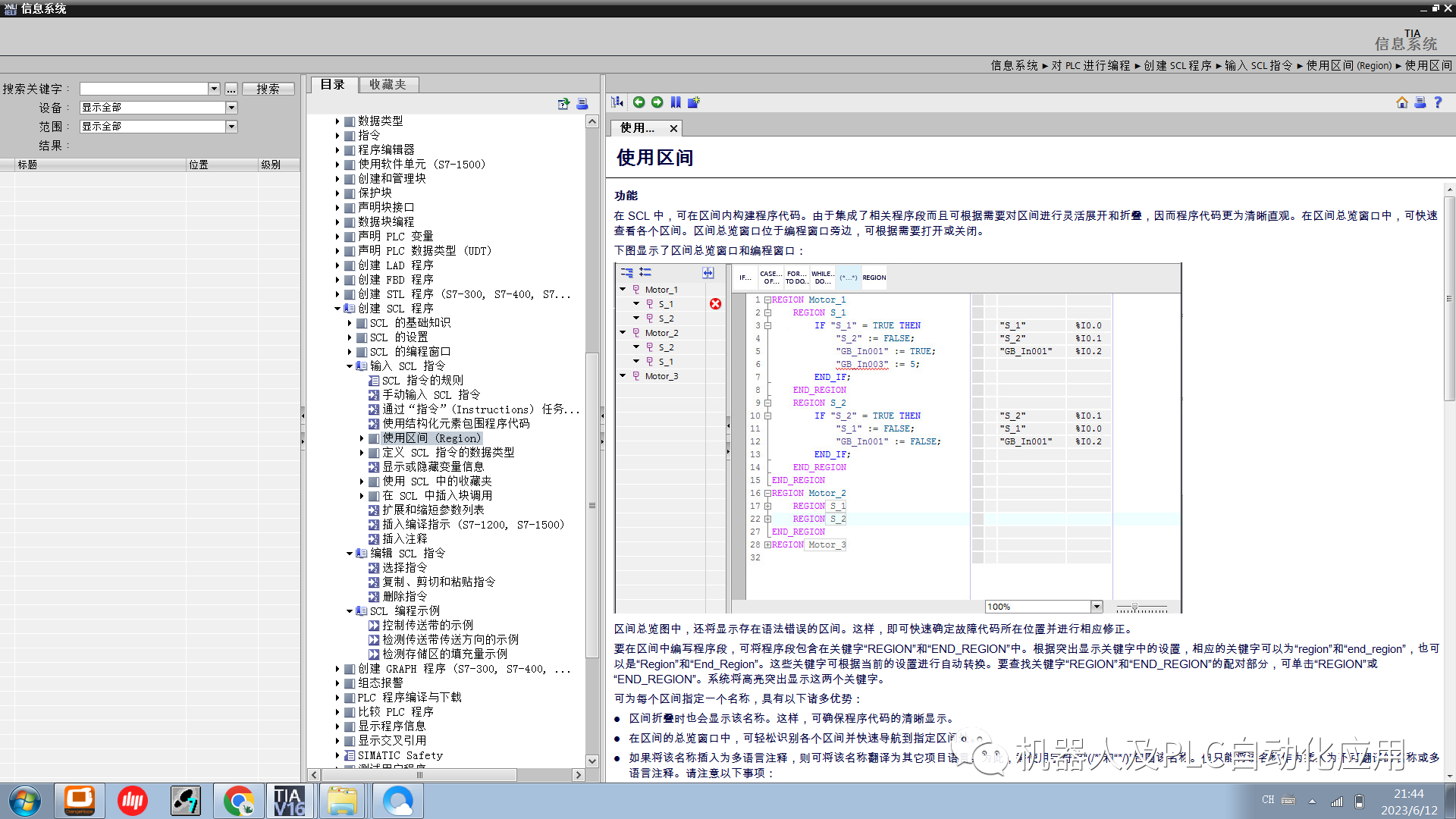This screenshot has height=819, width=1456.
Task: Open the orange app in the taskbar
Action: [79, 801]
